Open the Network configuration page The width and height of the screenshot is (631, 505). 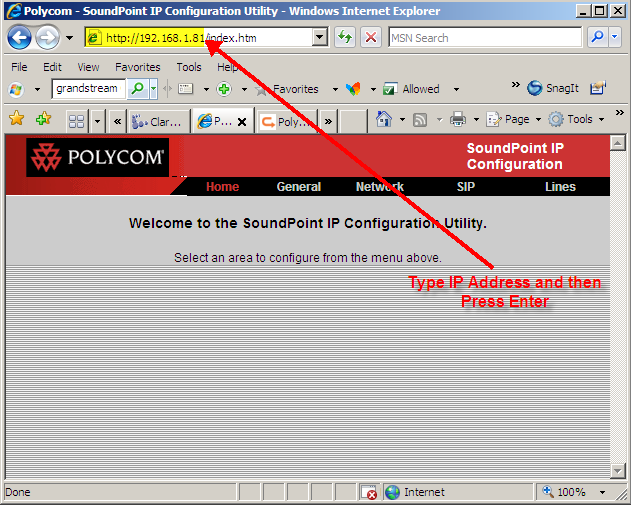379,187
